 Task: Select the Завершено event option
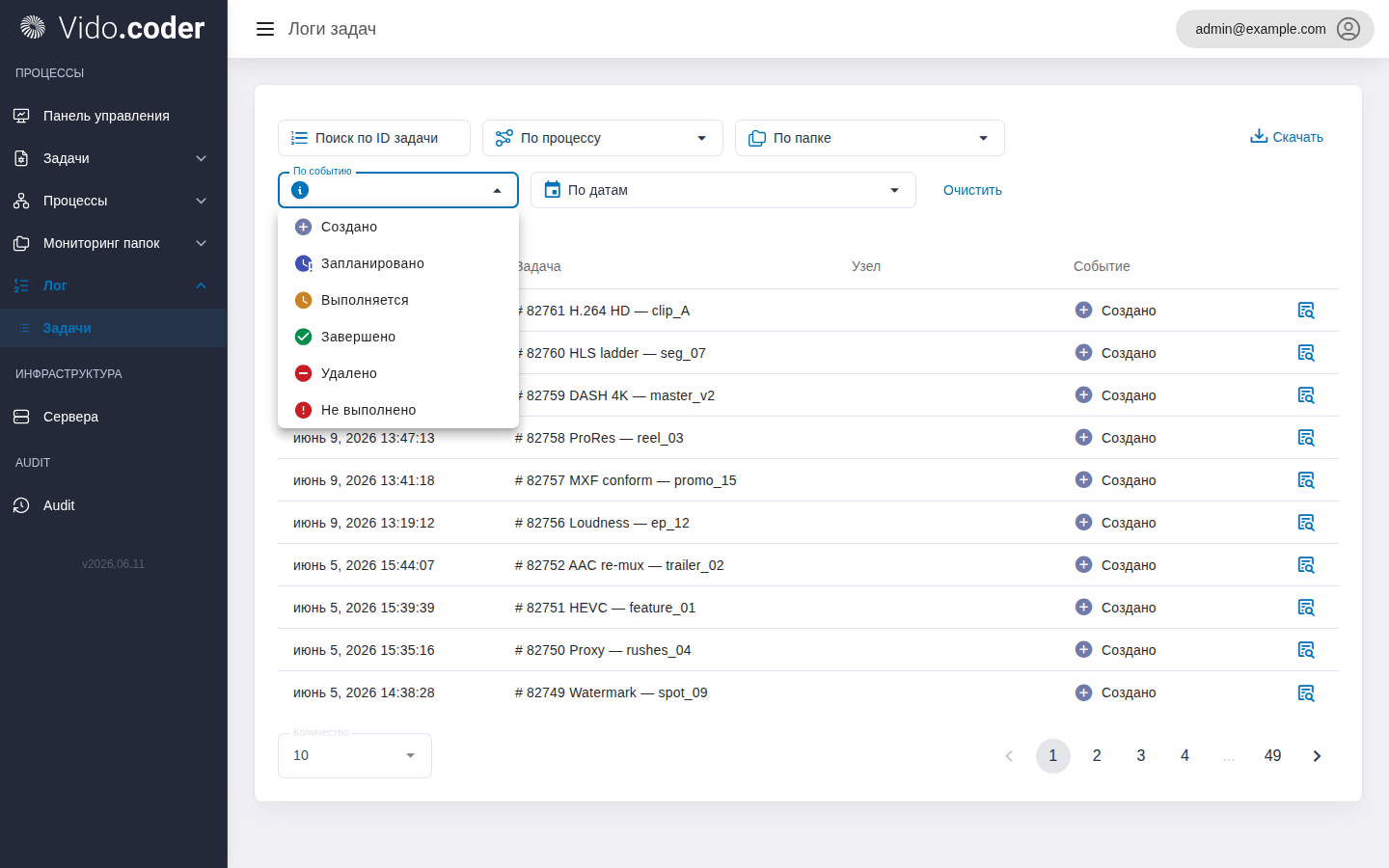398,337
